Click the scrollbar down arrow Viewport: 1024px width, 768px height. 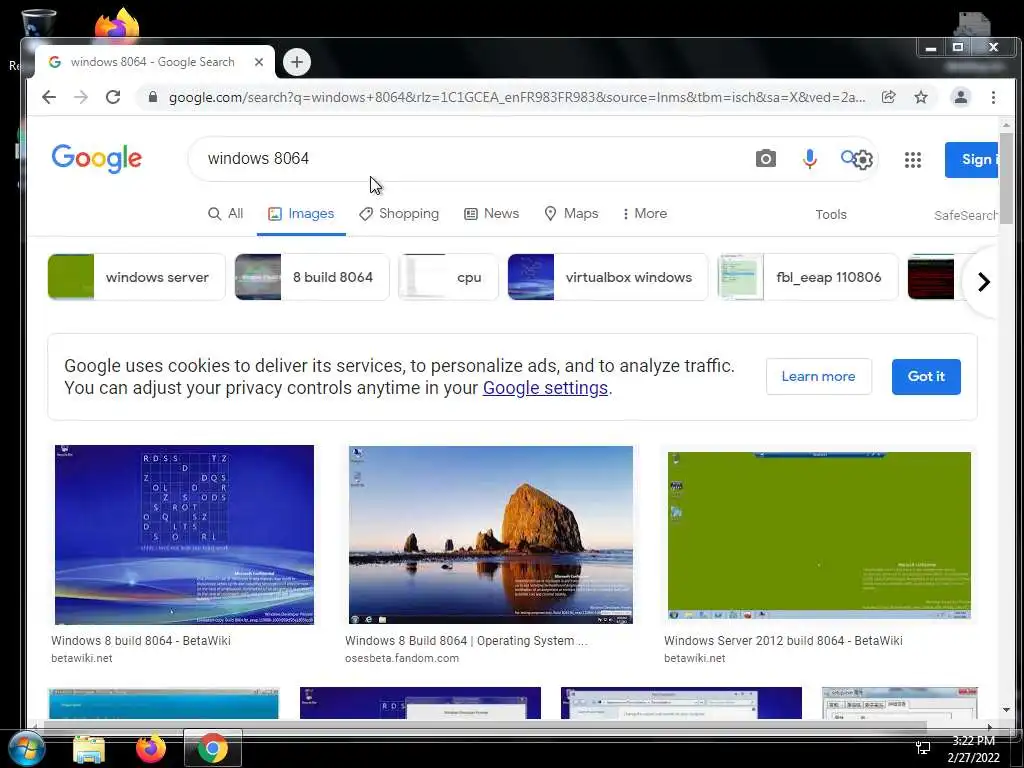[1006, 710]
